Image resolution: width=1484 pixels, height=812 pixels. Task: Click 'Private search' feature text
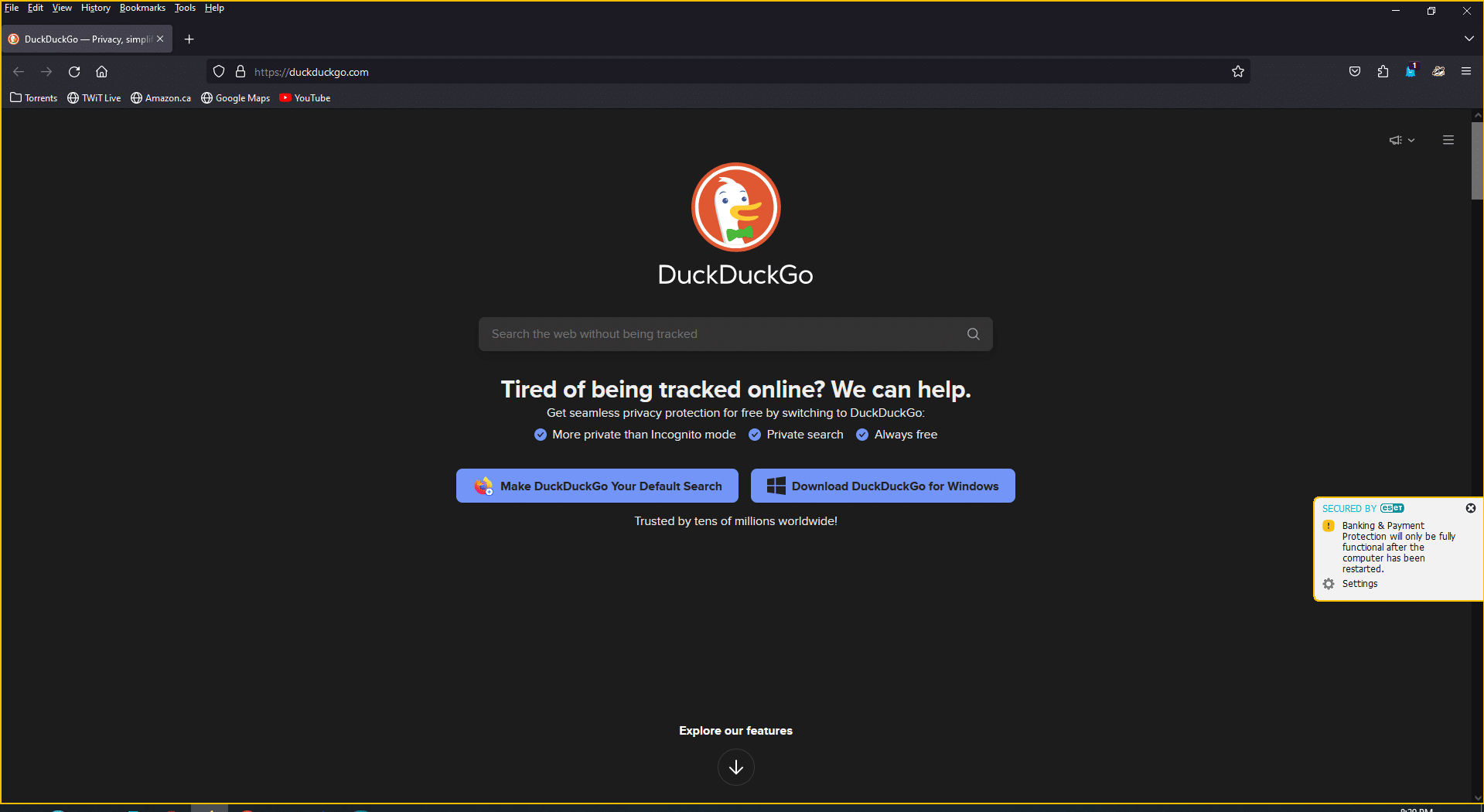(805, 435)
